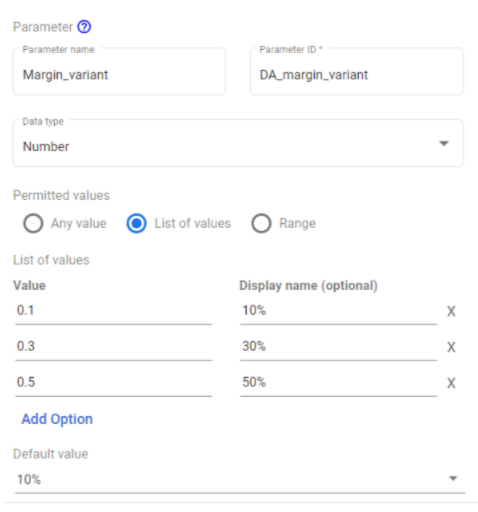The width and height of the screenshot is (478, 512).
Task: Open the Default value dropdown
Action: click(240, 479)
